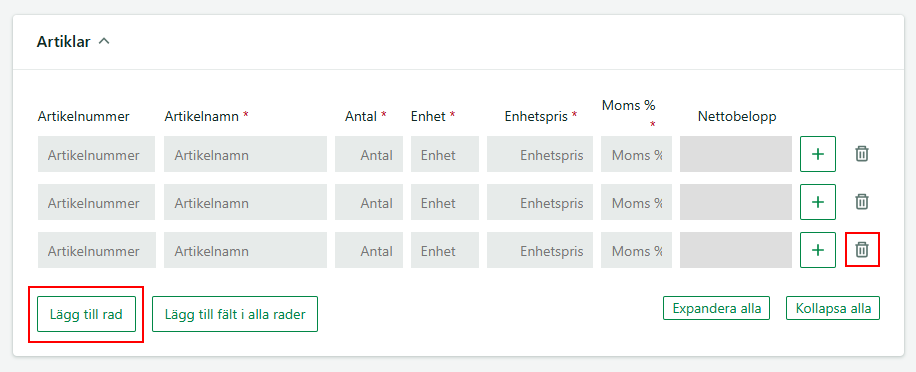Collapse all rows with Kollapsa alla
The image size is (916, 372).
[x=833, y=308]
